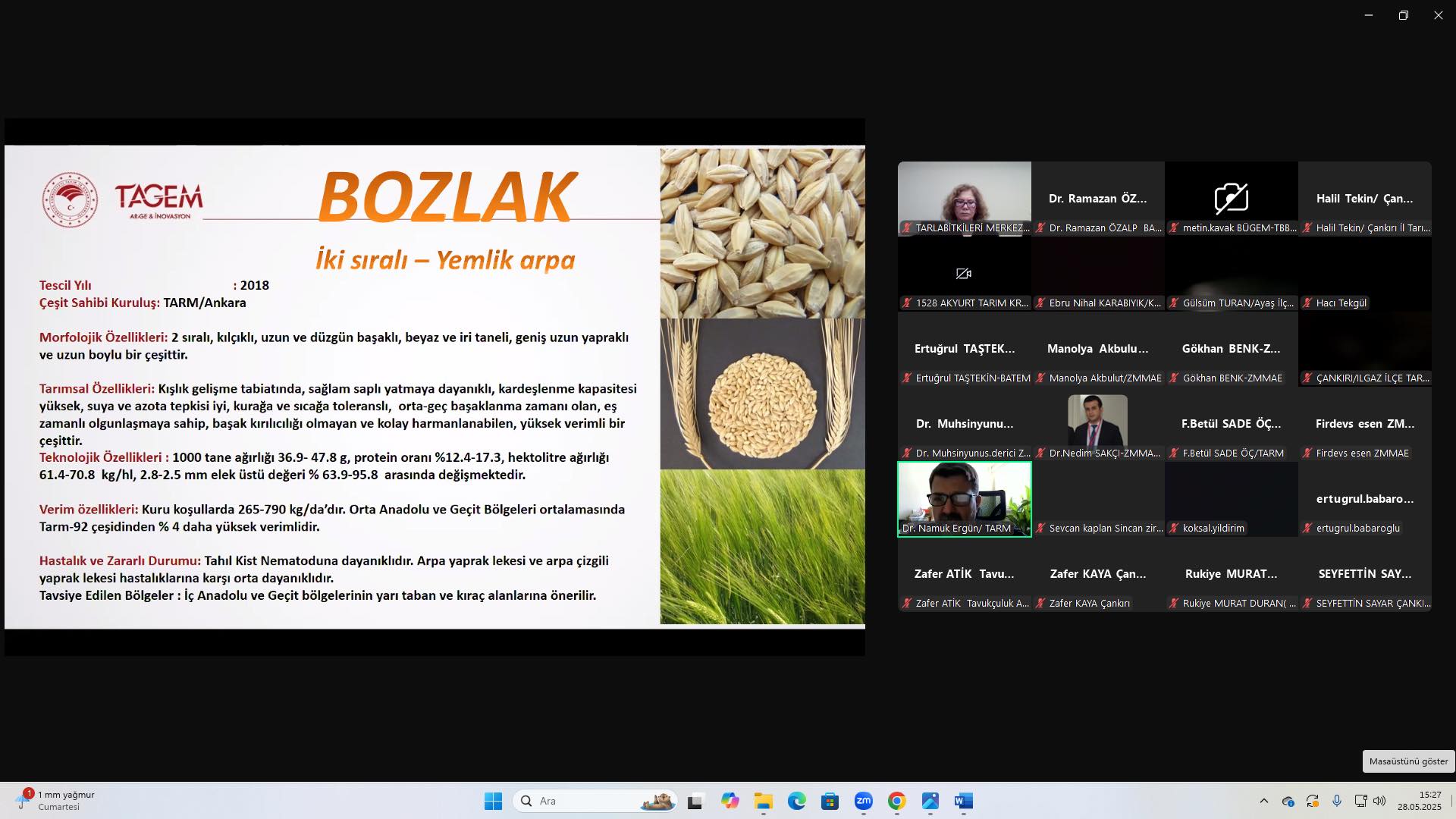Select Dr. Namuk Ergün video tile

pos(964,499)
